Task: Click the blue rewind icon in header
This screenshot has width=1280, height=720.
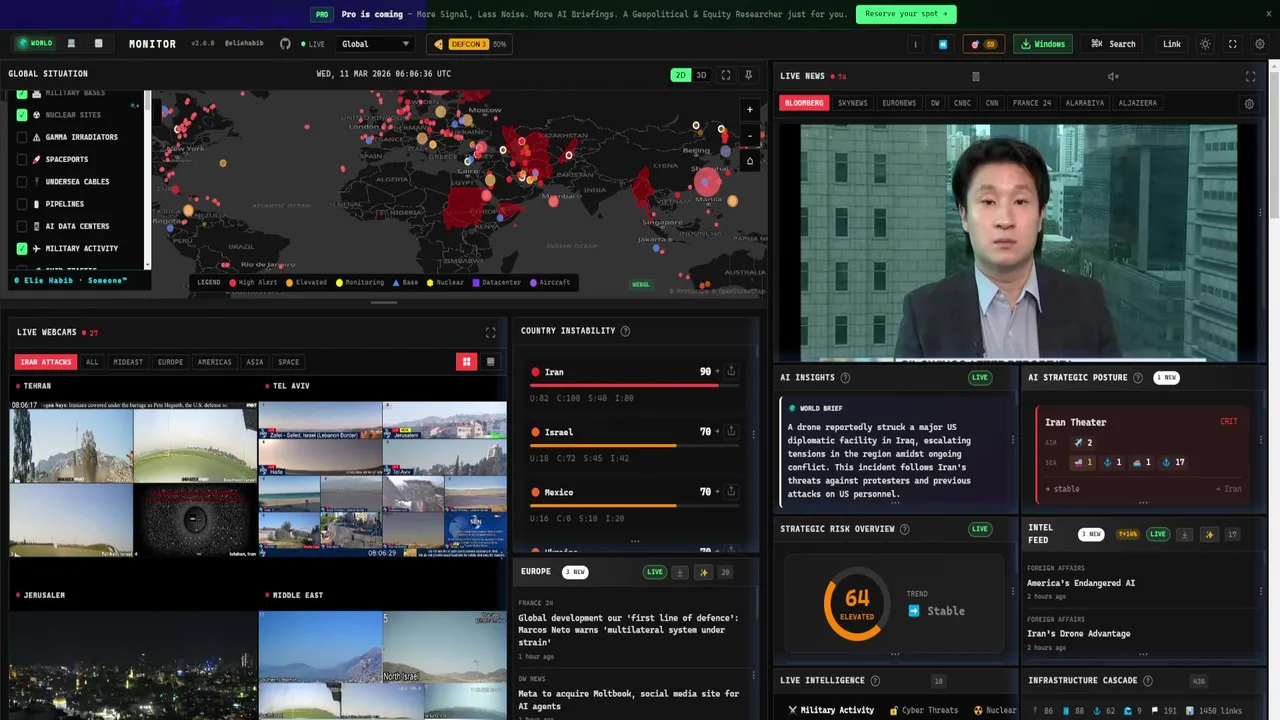Action: pyautogui.click(x=942, y=44)
